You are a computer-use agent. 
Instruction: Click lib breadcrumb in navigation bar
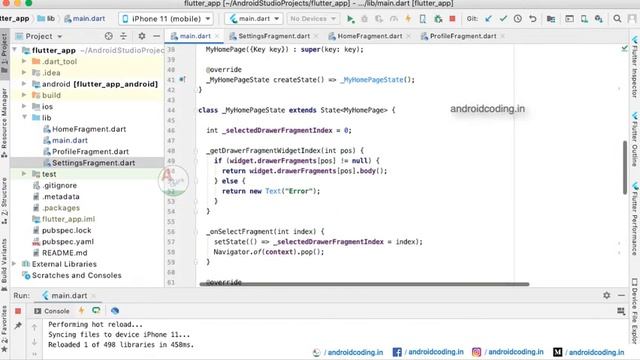point(46,19)
